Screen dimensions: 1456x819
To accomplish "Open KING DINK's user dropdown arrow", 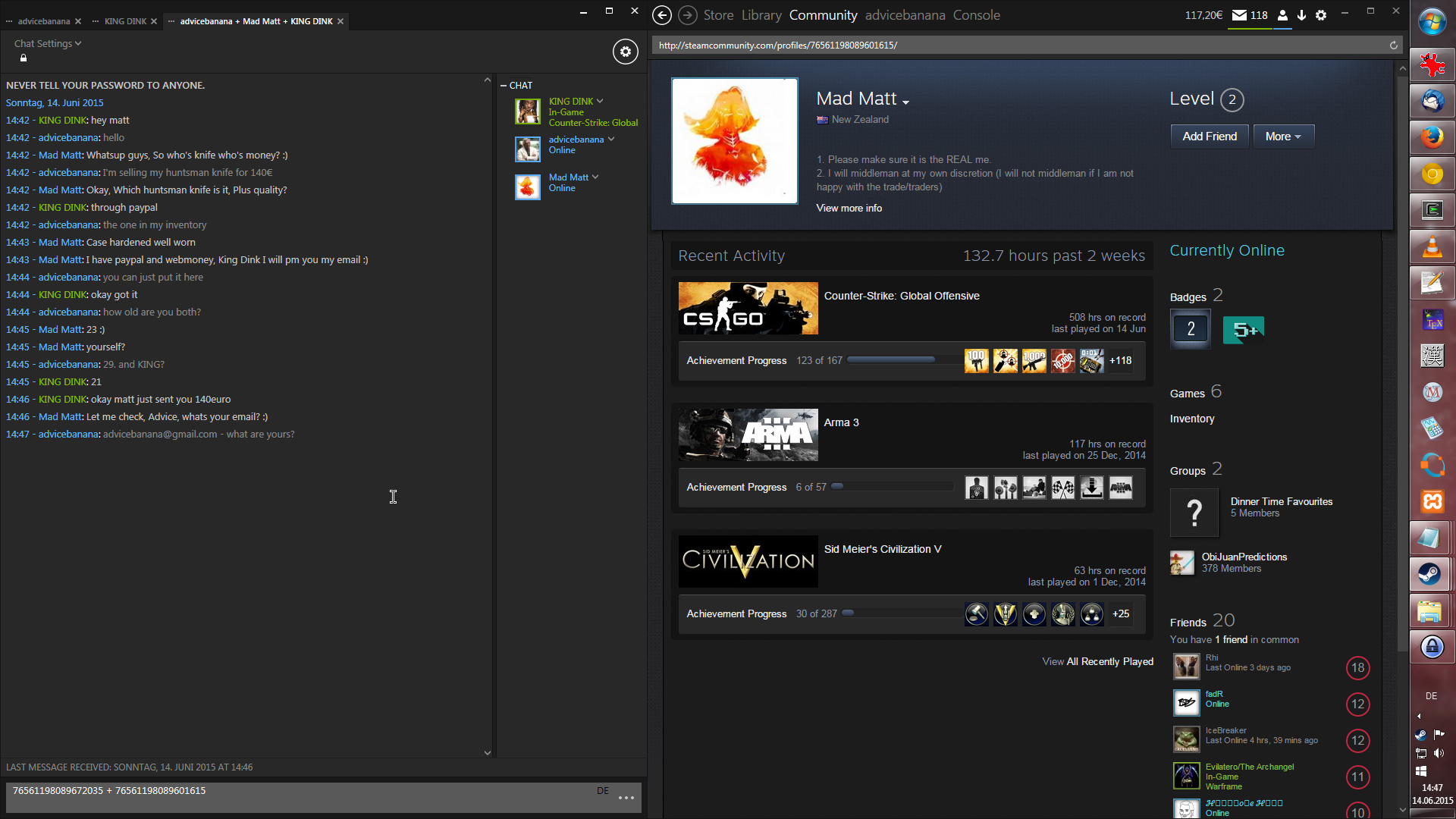I will coord(600,101).
